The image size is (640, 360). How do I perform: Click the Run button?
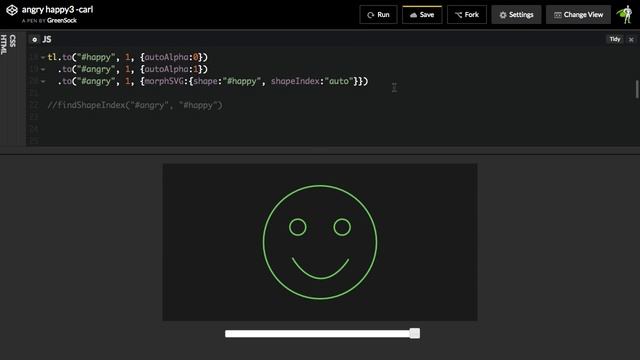(378, 15)
